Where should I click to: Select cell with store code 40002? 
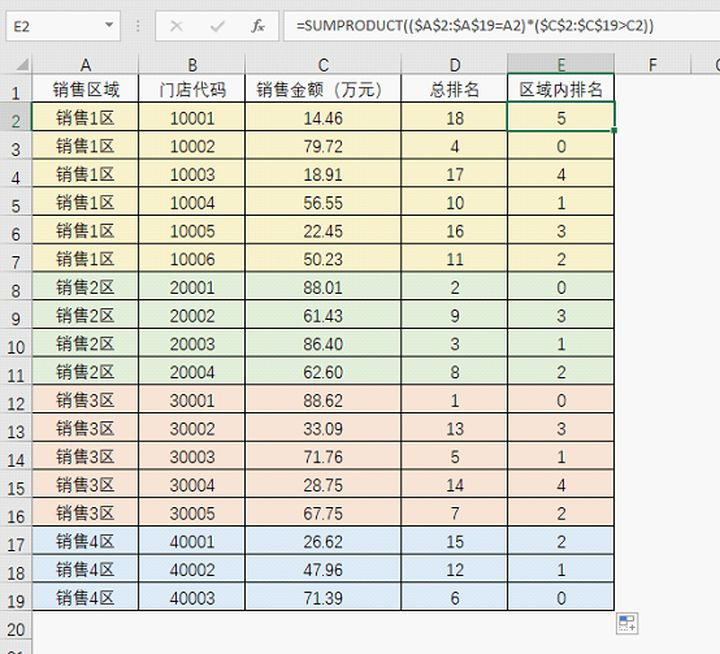[192, 570]
